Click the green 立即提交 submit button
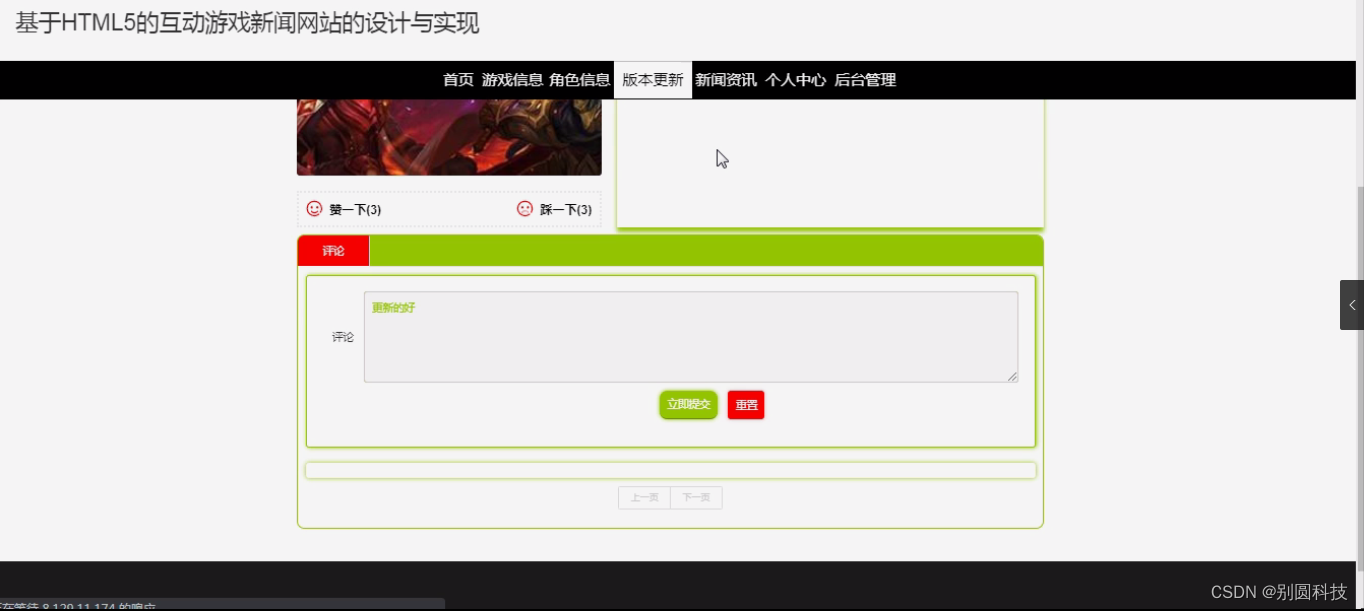The height and width of the screenshot is (611, 1364). tap(687, 405)
